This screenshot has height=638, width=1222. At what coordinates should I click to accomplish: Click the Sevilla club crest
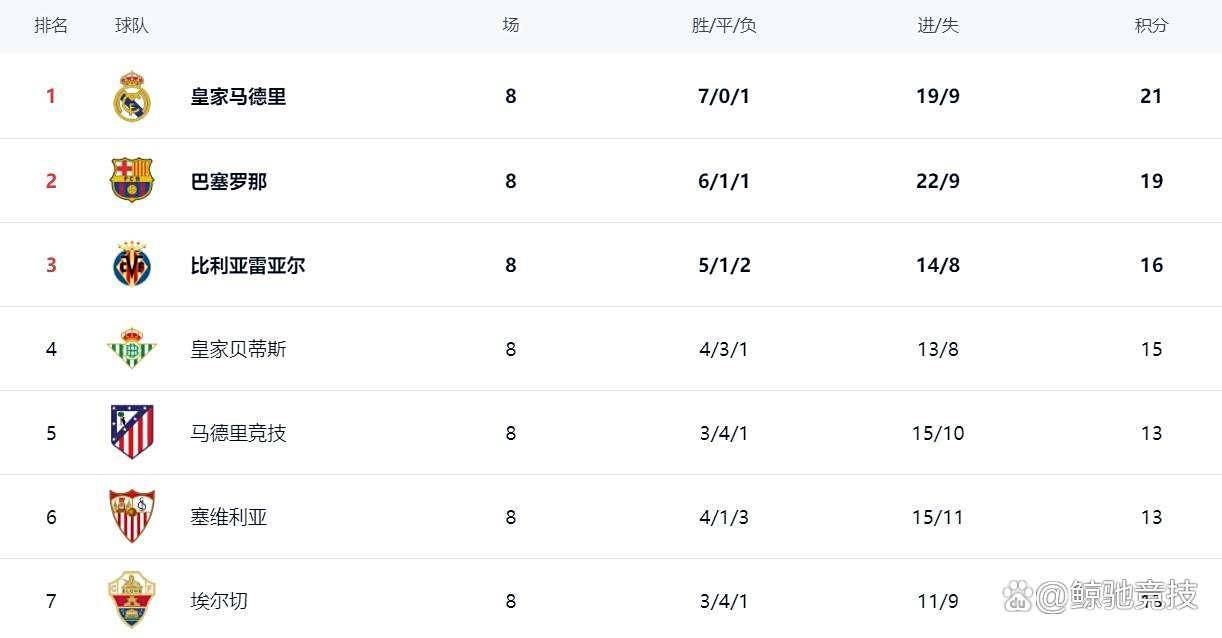click(132, 516)
